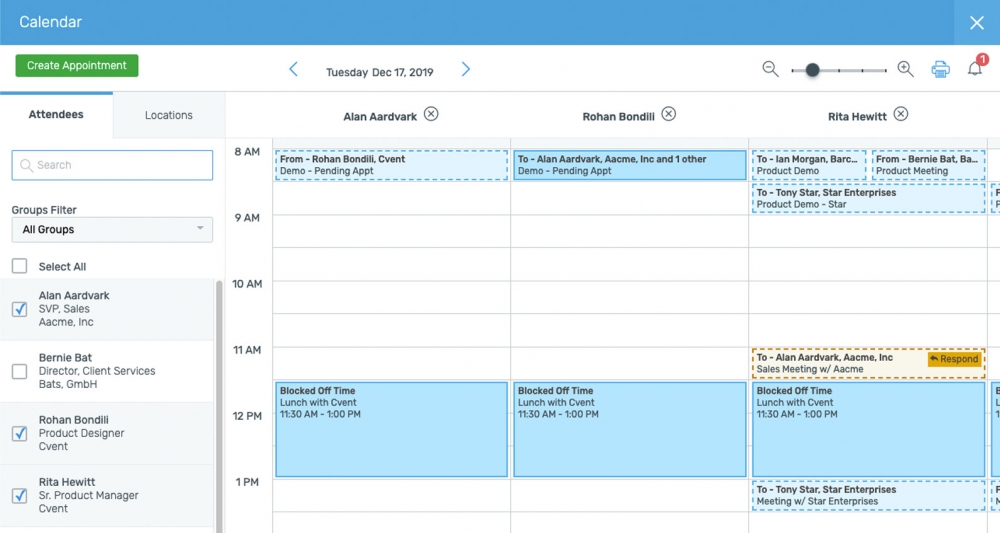Switch to the Attendees tab
The height and width of the screenshot is (533, 1000).
tap(56, 115)
